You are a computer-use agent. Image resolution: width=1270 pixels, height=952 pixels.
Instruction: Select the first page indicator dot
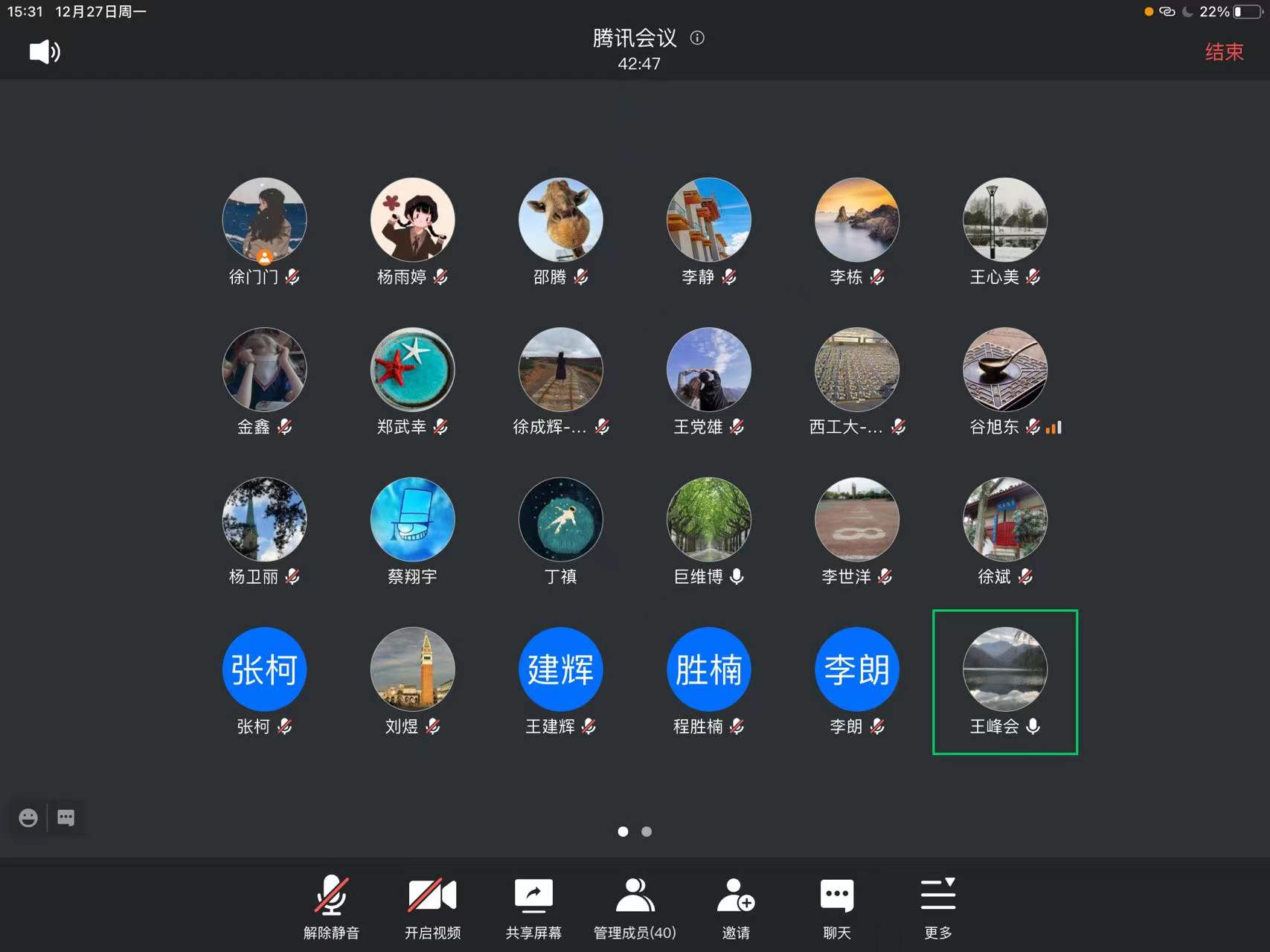tap(623, 832)
